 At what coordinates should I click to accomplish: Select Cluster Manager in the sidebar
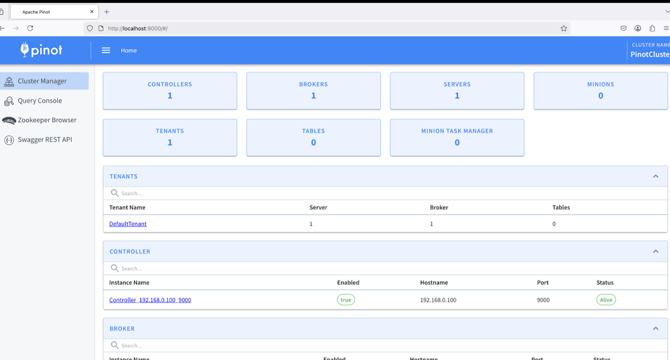click(44, 81)
